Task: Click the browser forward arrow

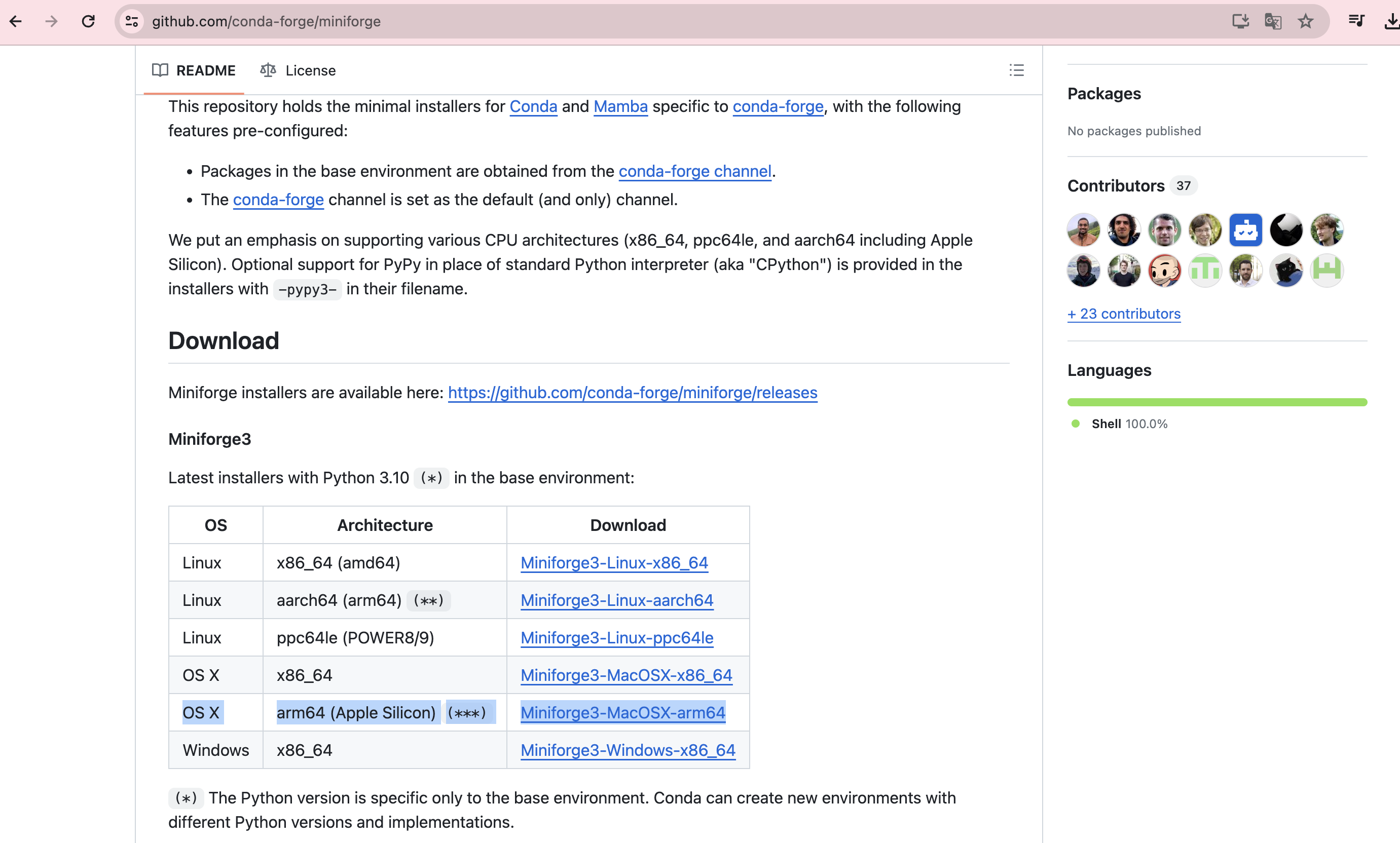Action: coord(52,22)
